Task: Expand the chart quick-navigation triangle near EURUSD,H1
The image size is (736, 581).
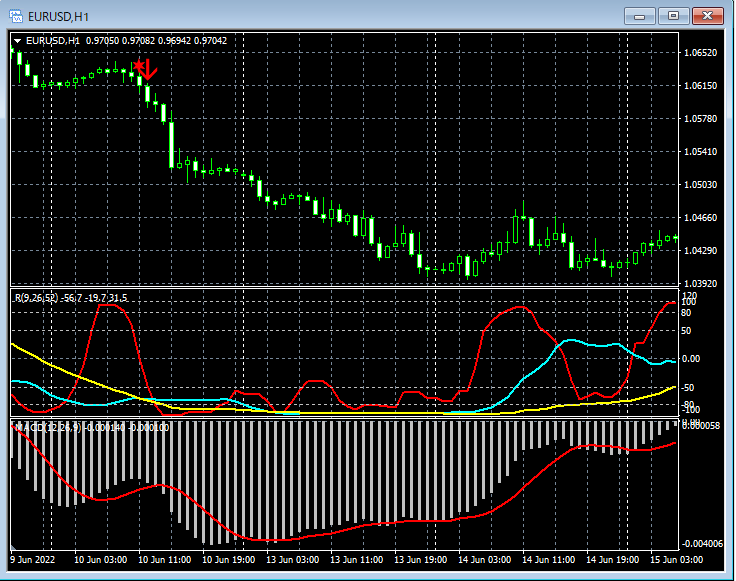Action: [17, 41]
